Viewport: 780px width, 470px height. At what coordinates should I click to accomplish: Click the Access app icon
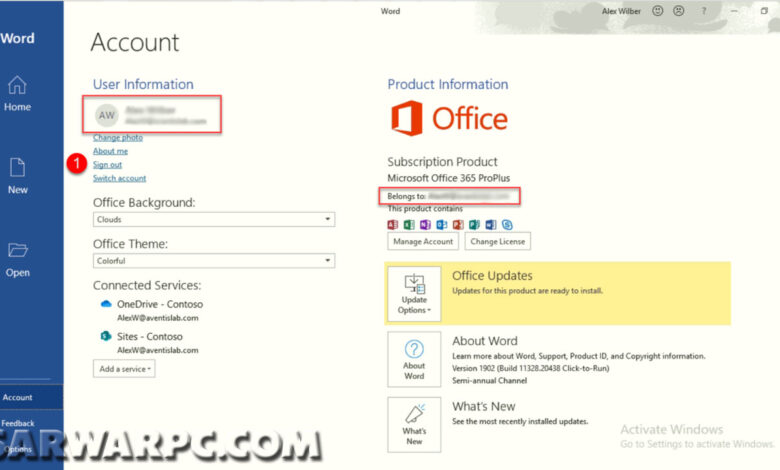[392, 225]
